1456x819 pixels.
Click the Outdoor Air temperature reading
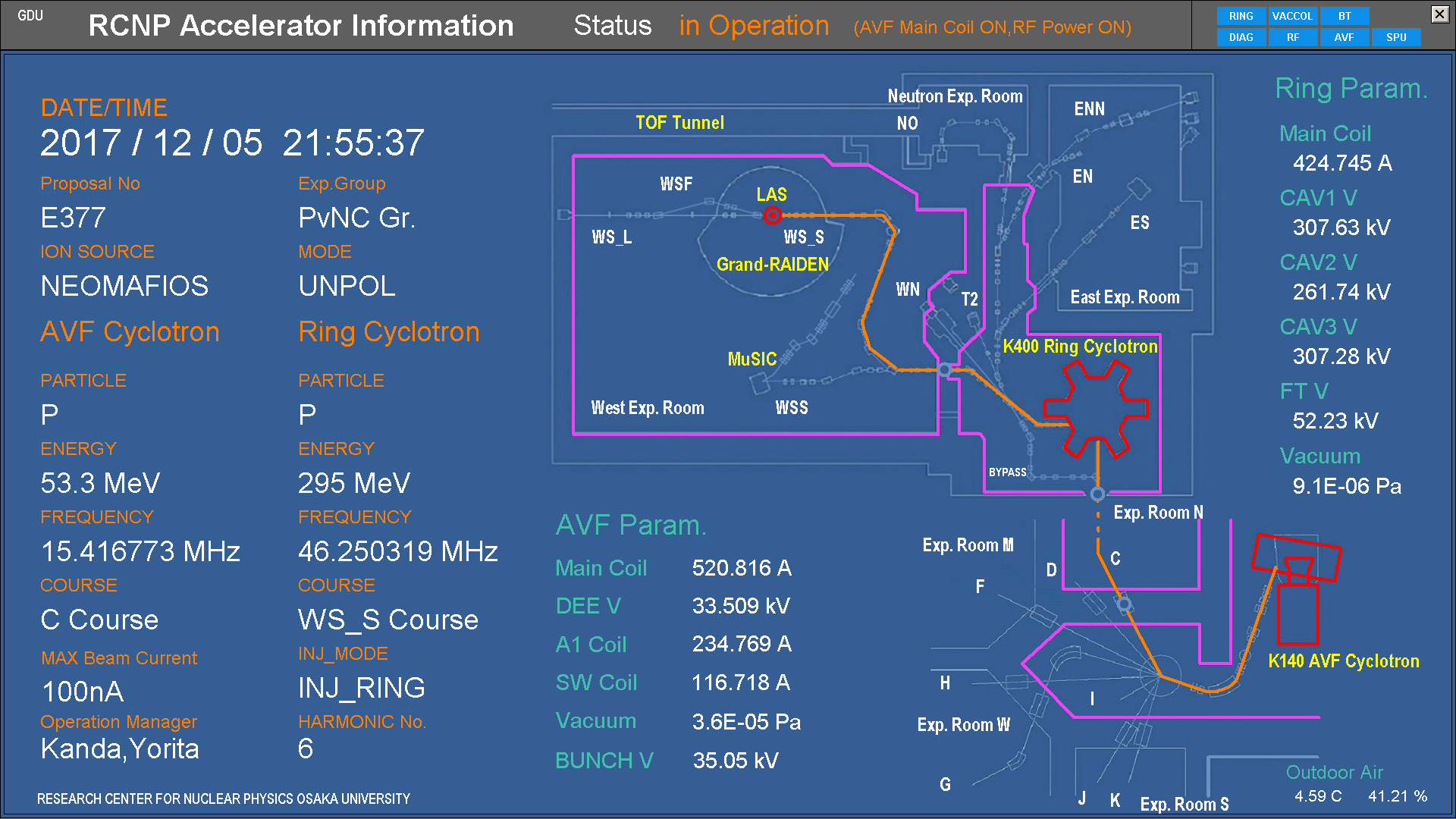1317,796
